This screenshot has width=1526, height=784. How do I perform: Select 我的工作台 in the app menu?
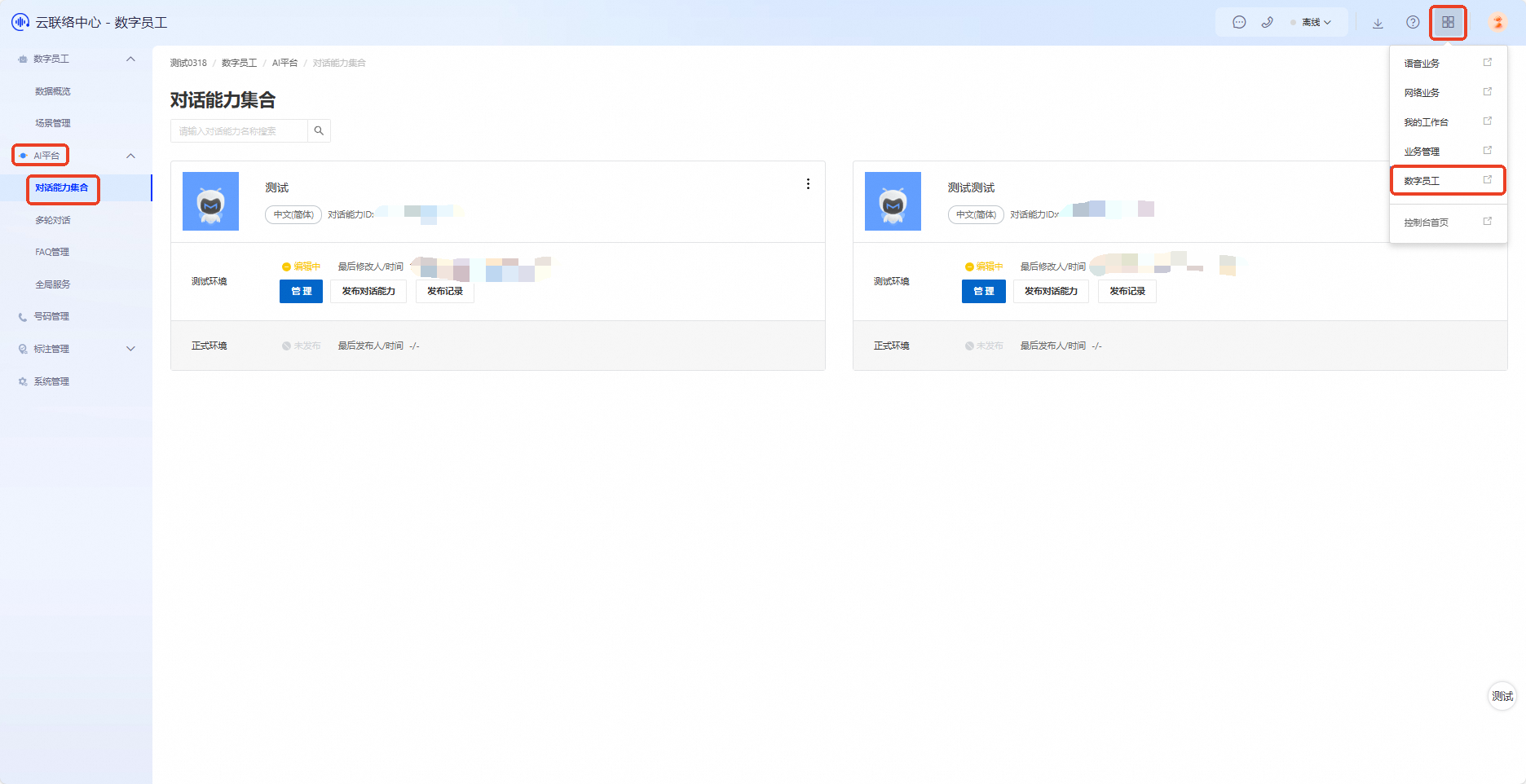coord(1426,122)
